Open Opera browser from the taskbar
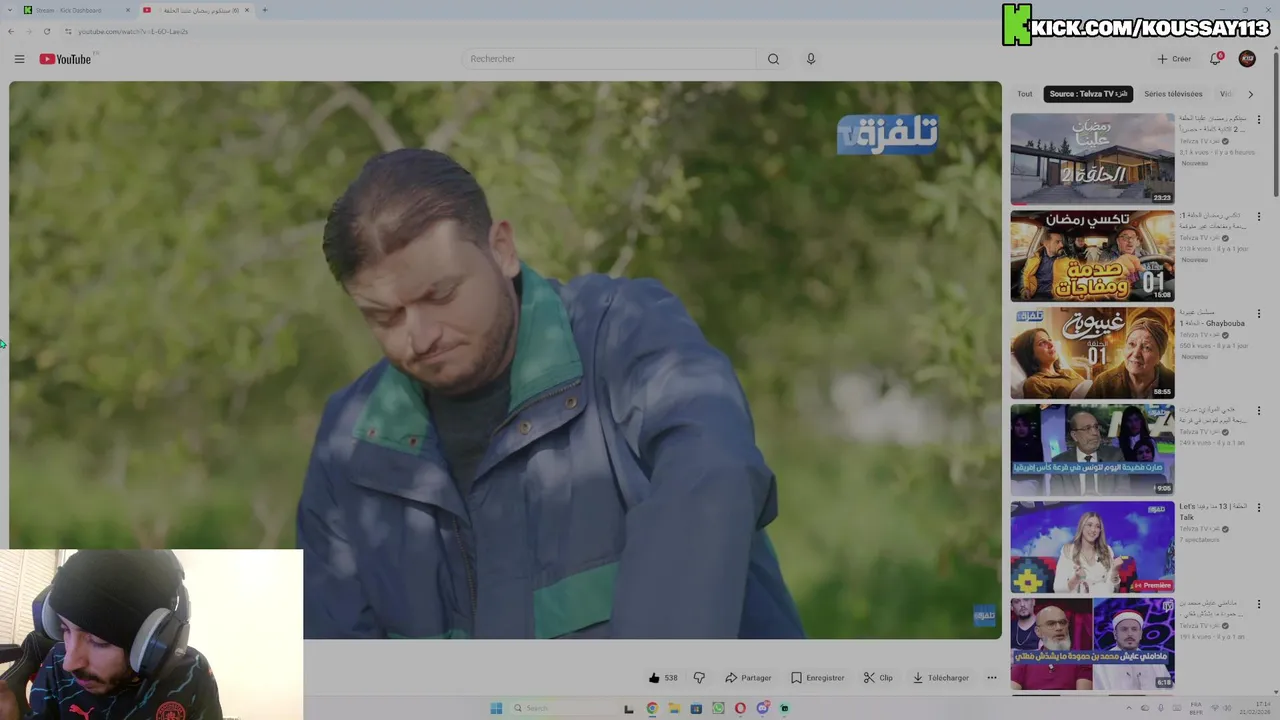 740,708
